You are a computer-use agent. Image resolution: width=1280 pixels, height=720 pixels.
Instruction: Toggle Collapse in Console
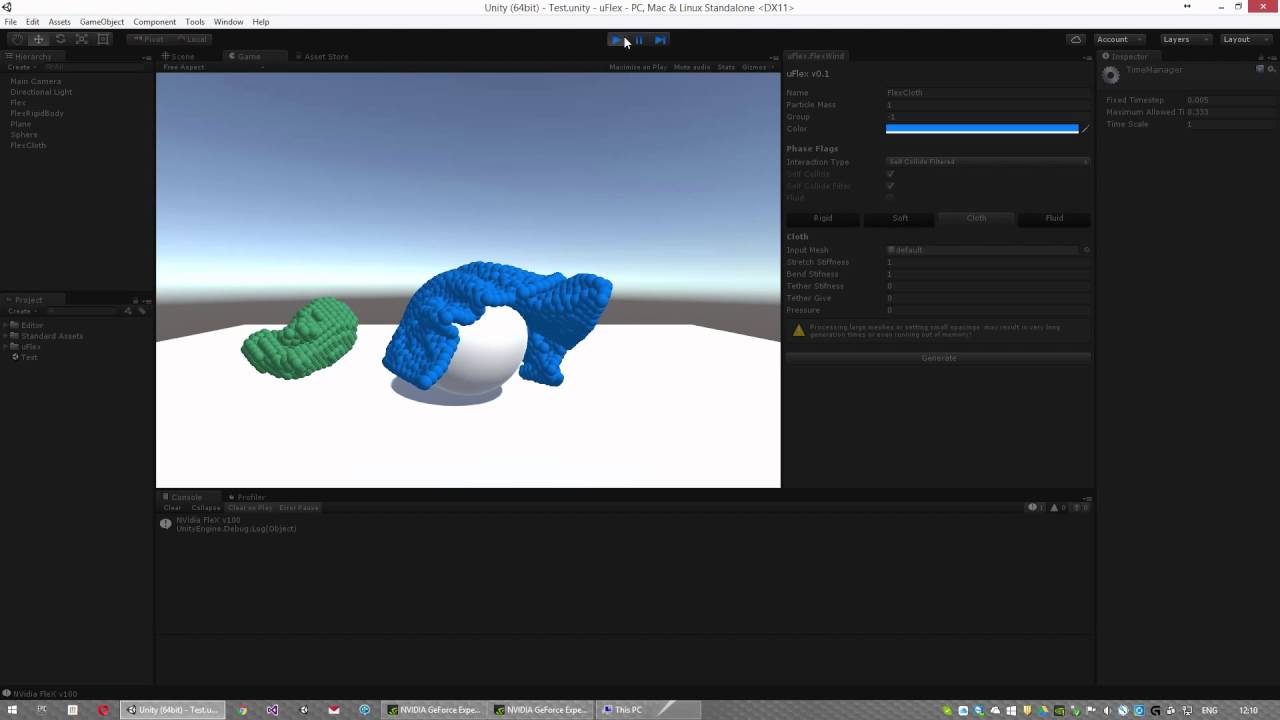point(206,507)
